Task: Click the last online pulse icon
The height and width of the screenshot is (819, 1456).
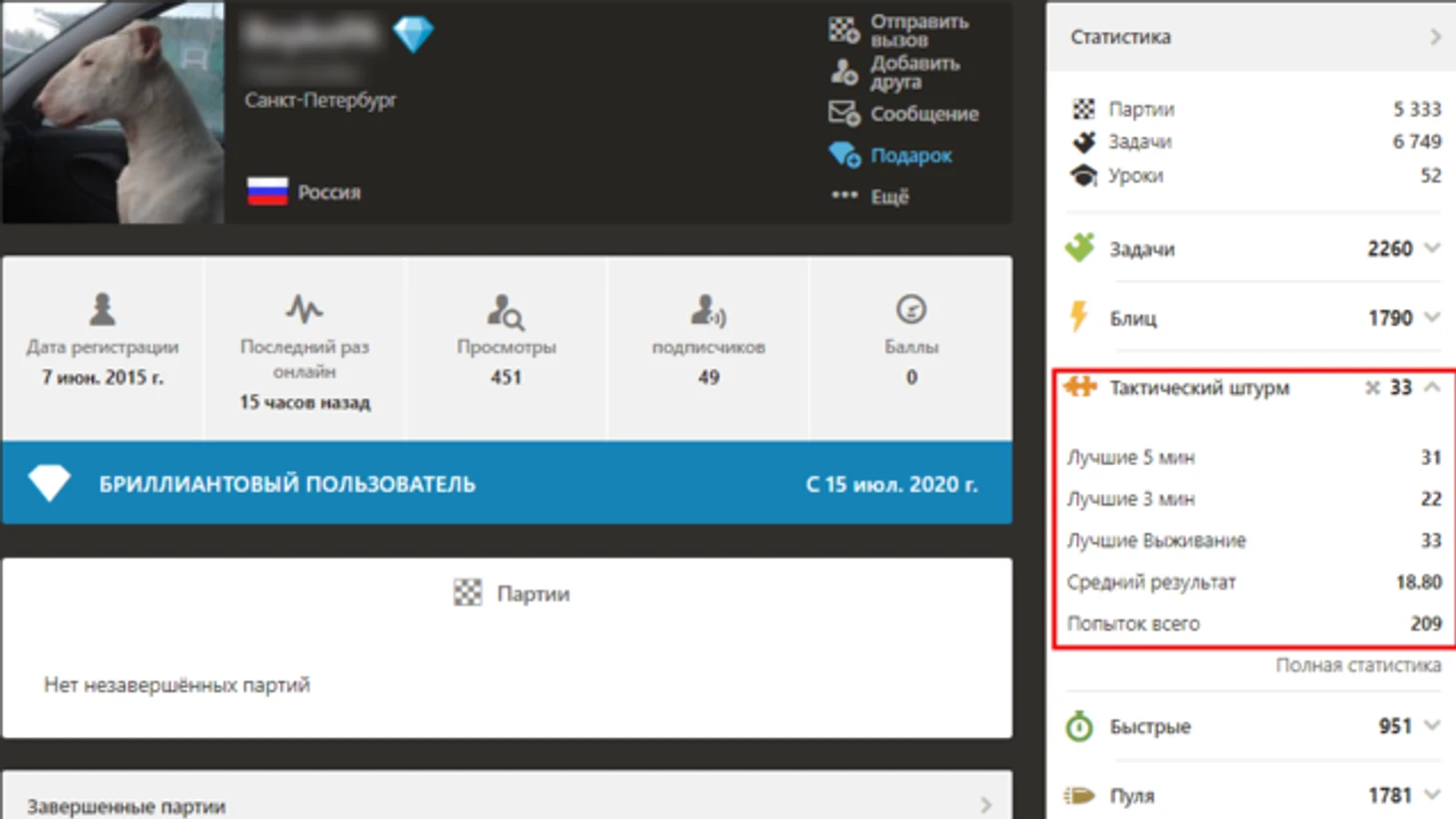Action: [x=304, y=309]
